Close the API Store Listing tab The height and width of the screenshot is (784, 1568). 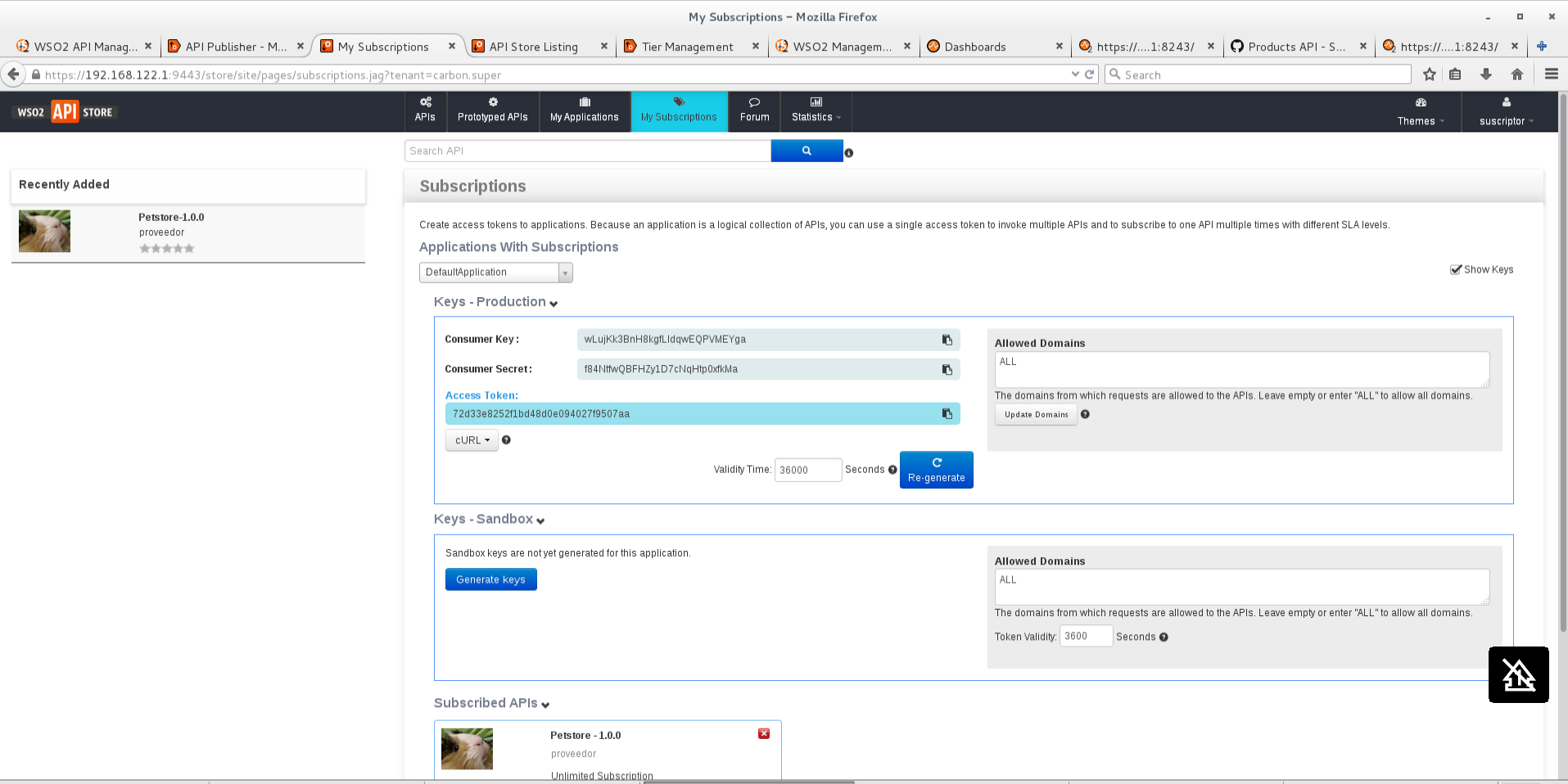tap(604, 47)
